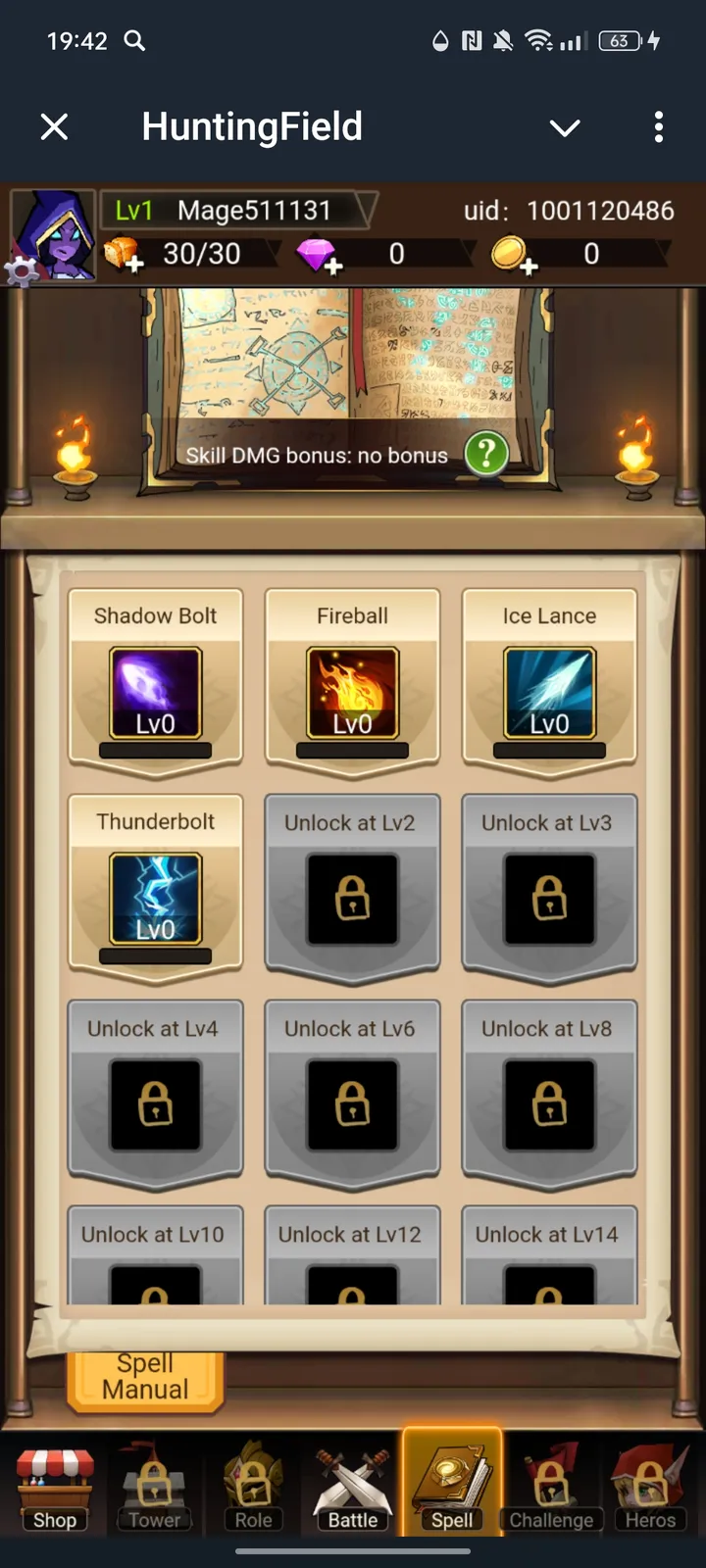Open the mage avatar settings gear
706x1568 pixels.
(x=21, y=269)
